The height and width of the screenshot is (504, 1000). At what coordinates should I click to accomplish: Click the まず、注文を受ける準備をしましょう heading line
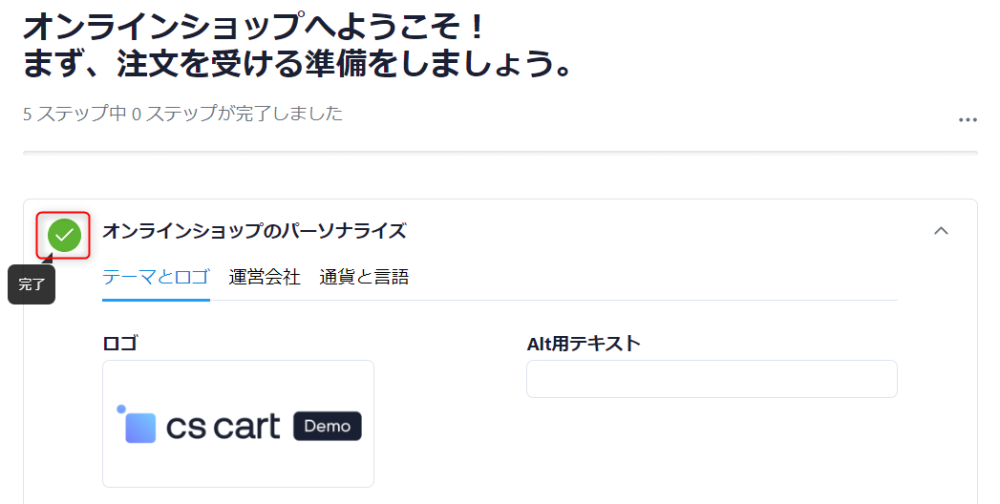click(298, 64)
